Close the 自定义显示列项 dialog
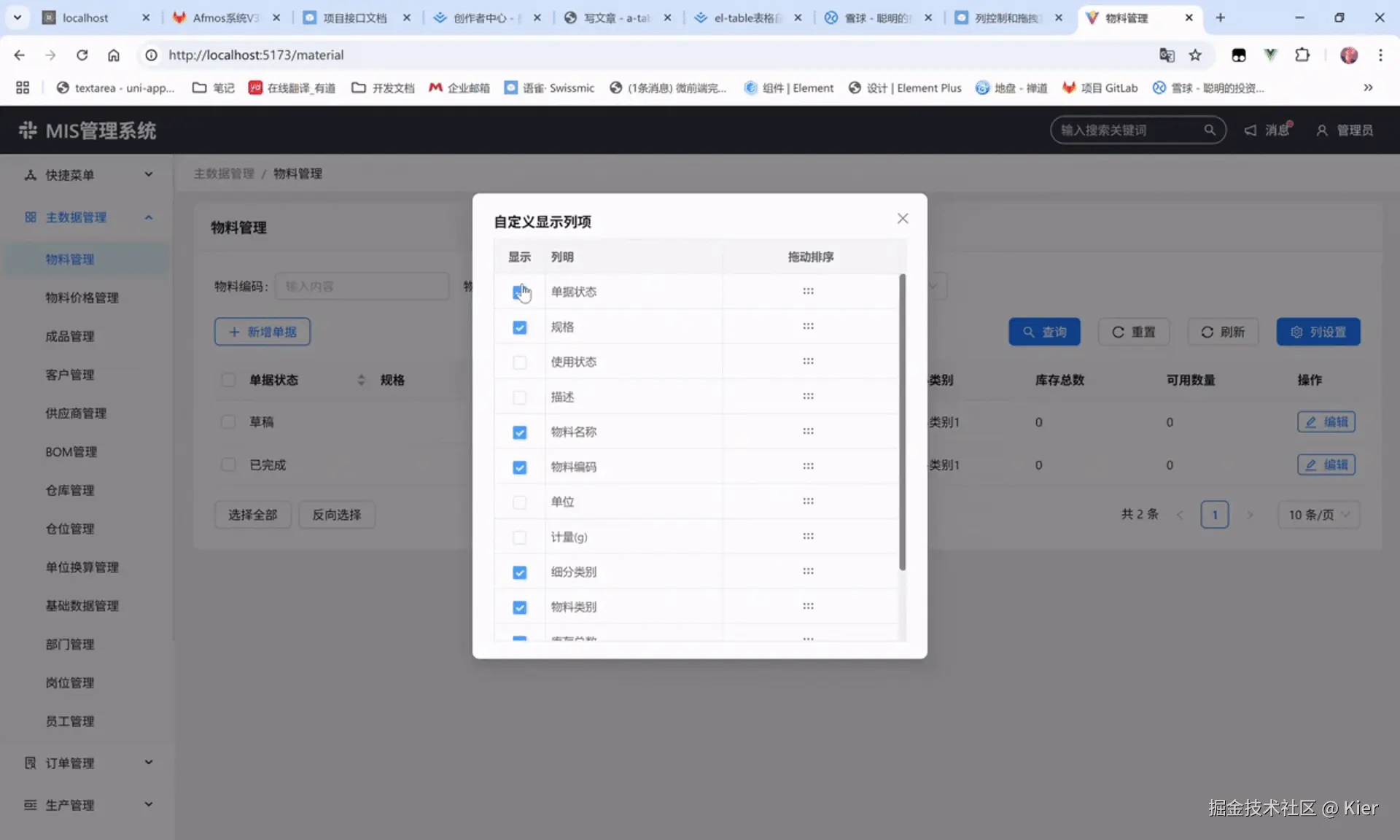 (903, 219)
